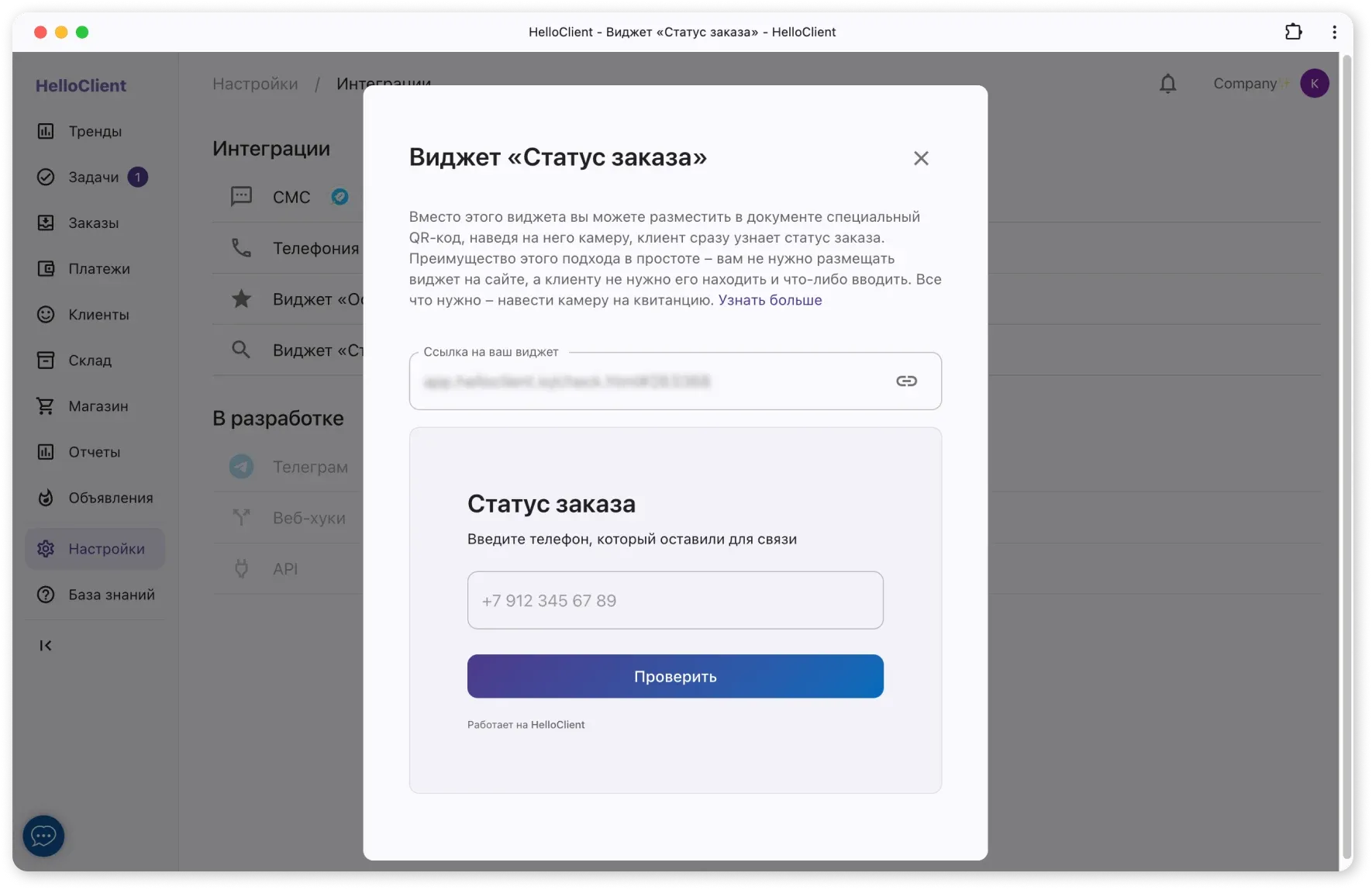Click the verified badge next to СМС
The width and height of the screenshot is (1372, 890).
click(340, 197)
